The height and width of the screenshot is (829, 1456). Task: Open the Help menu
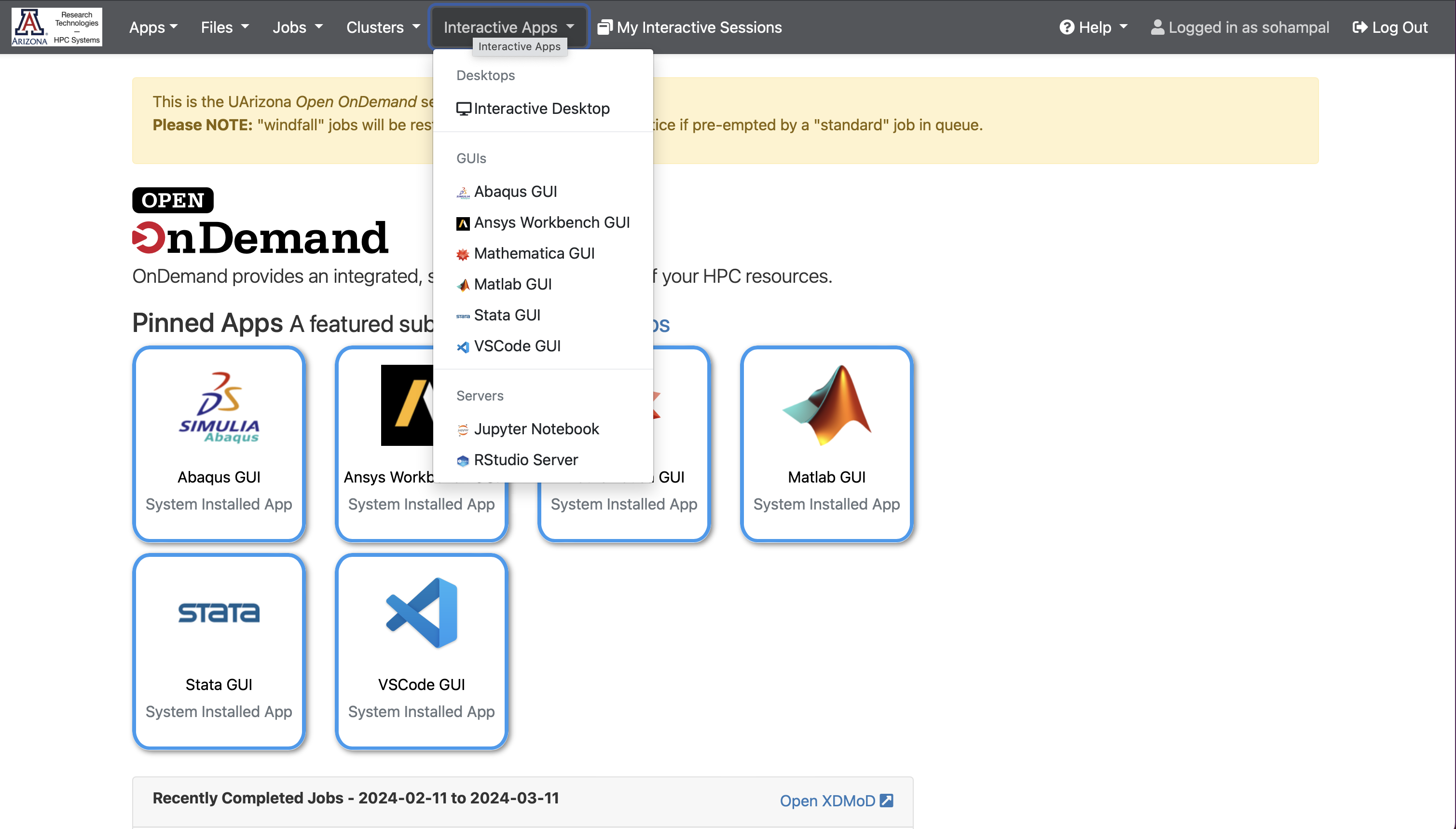(1093, 28)
